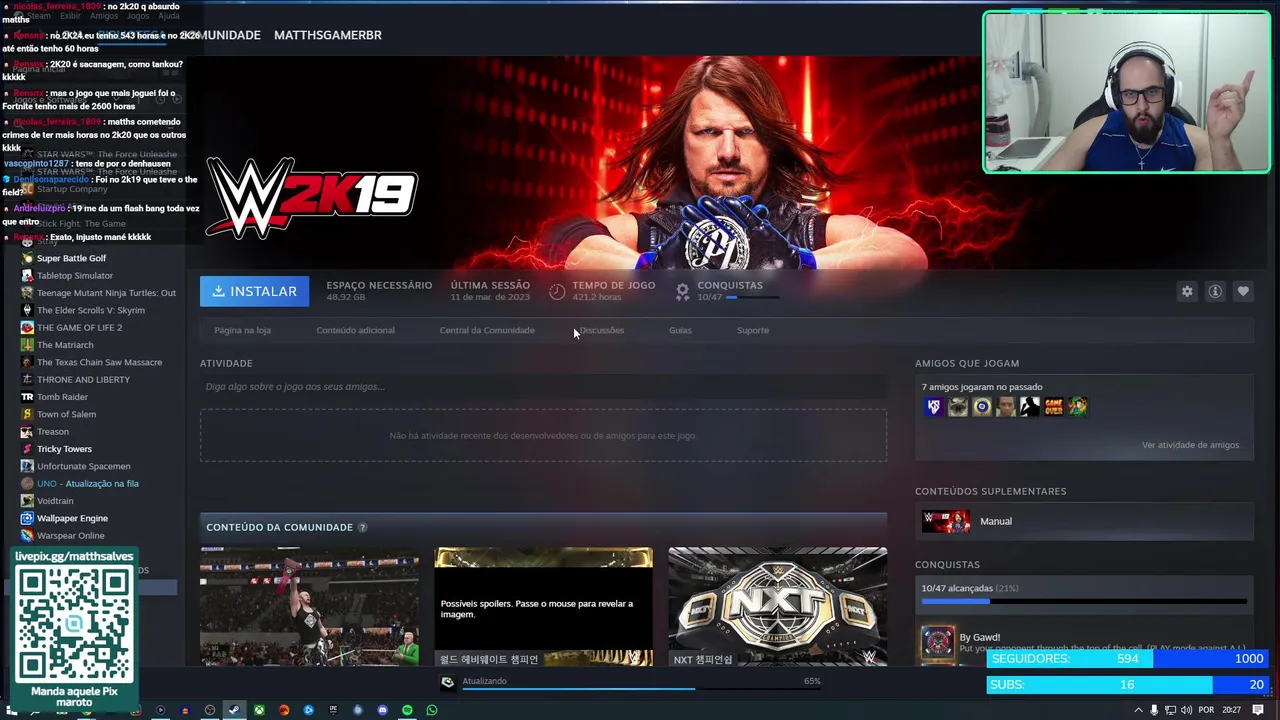This screenshot has height=720, width=1280.
Task: Click the INSTALAR button
Action: click(x=254, y=291)
